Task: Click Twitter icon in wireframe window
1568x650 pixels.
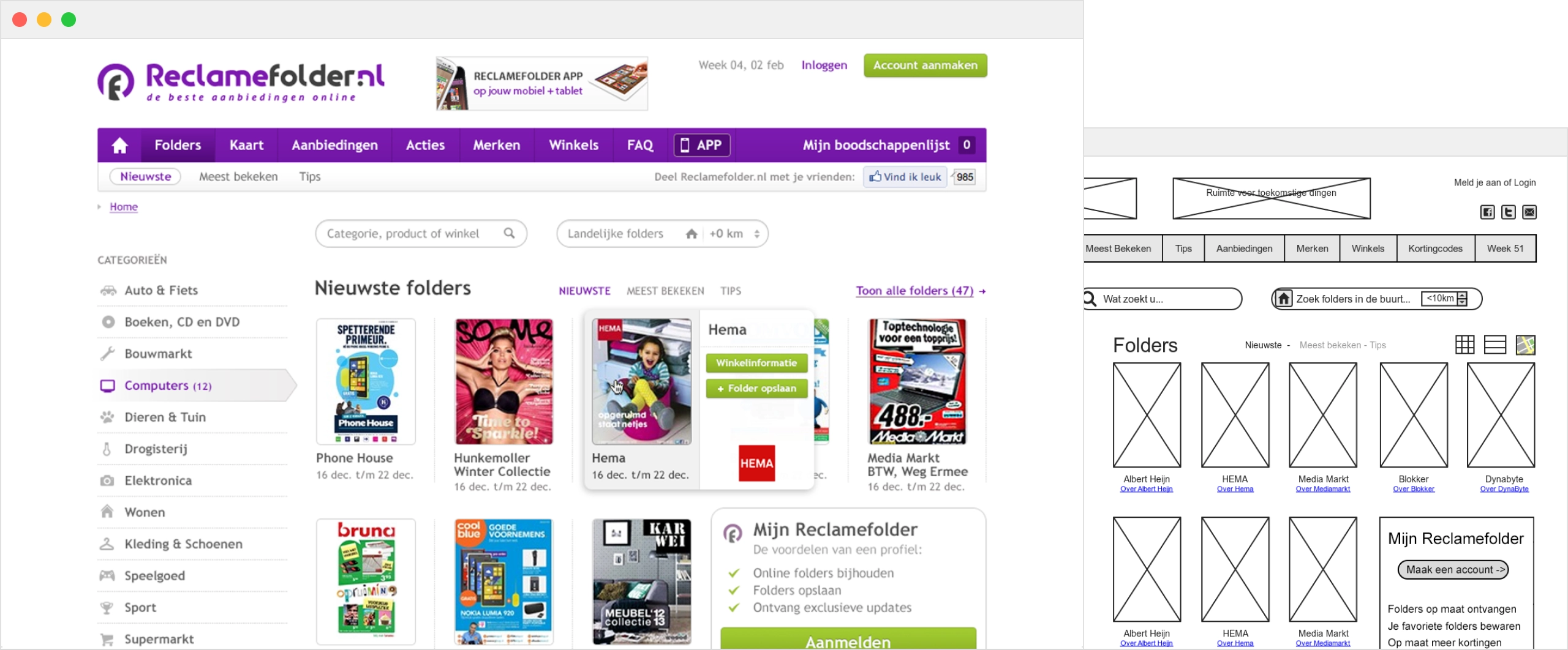Action: coord(1508,212)
